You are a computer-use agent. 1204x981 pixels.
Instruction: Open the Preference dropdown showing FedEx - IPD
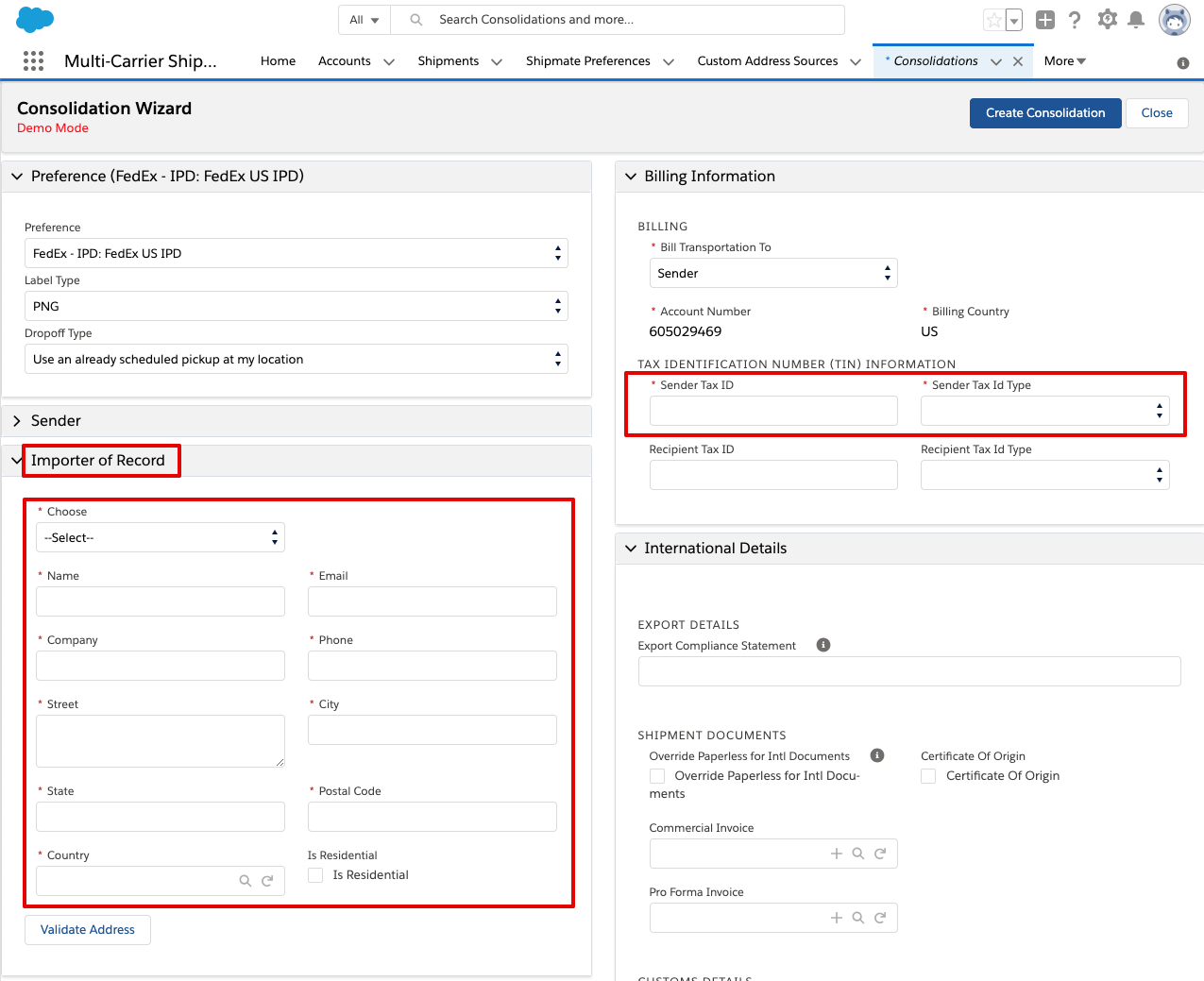[x=297, y=253]
